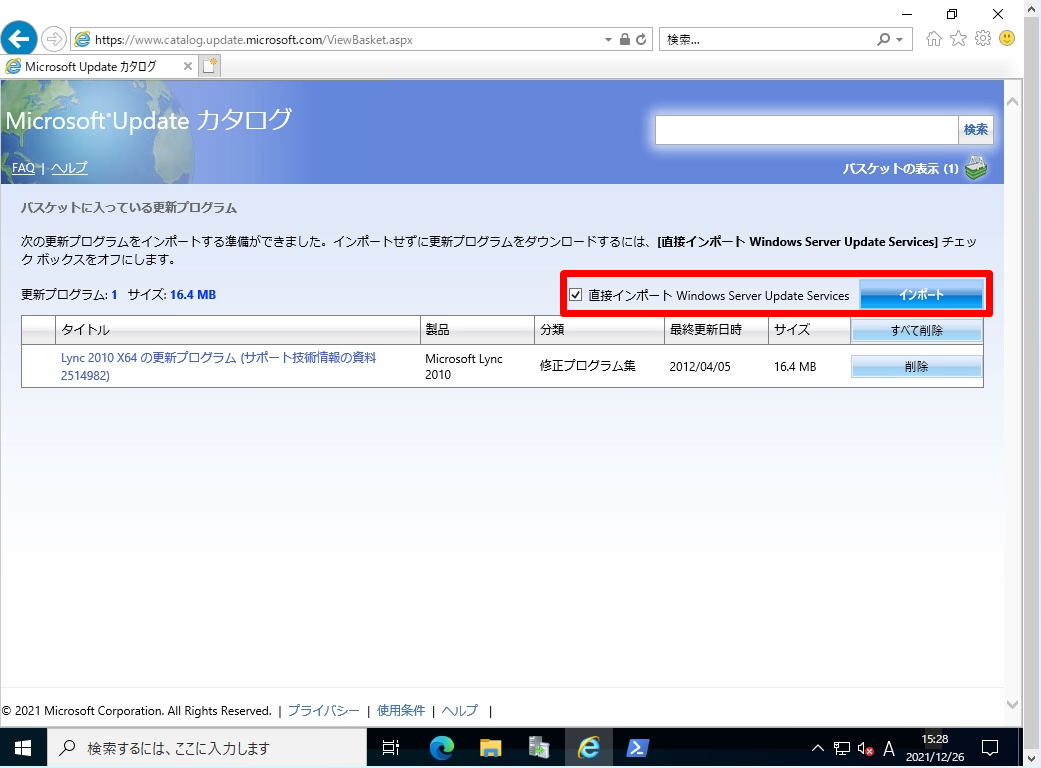Click the magnifier icon in browser search box
Viewport: 1041px width, 768px height.
pos(883,40)
